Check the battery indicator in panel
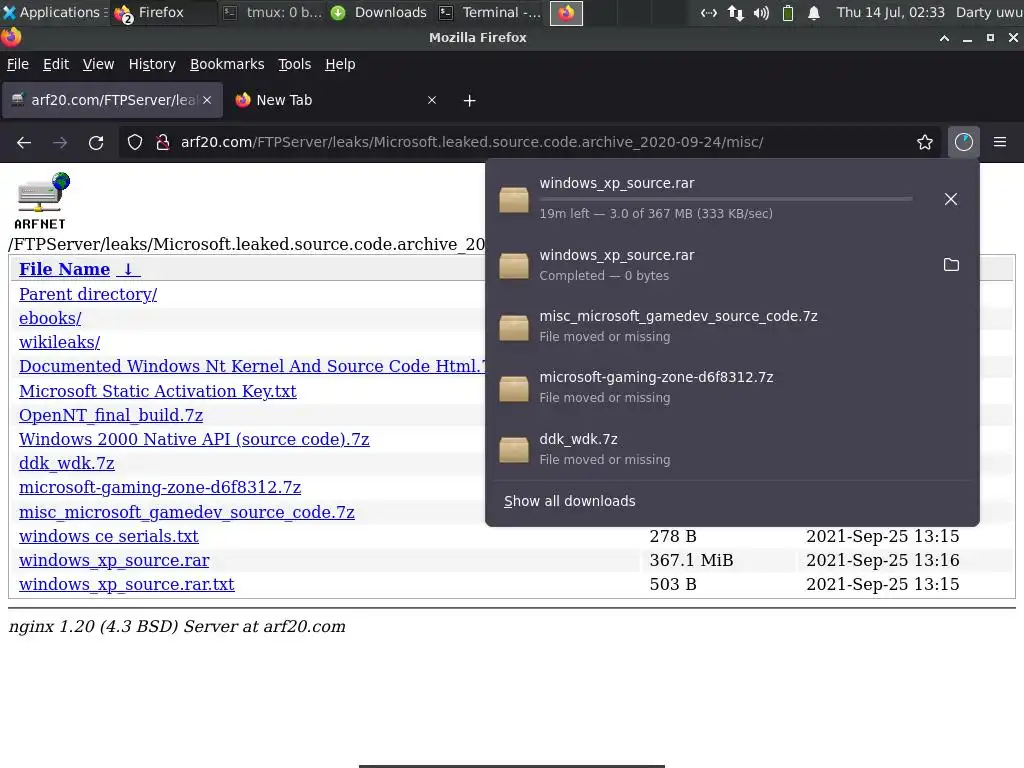This screenshot has width=1024, height=768. [788, 13]
